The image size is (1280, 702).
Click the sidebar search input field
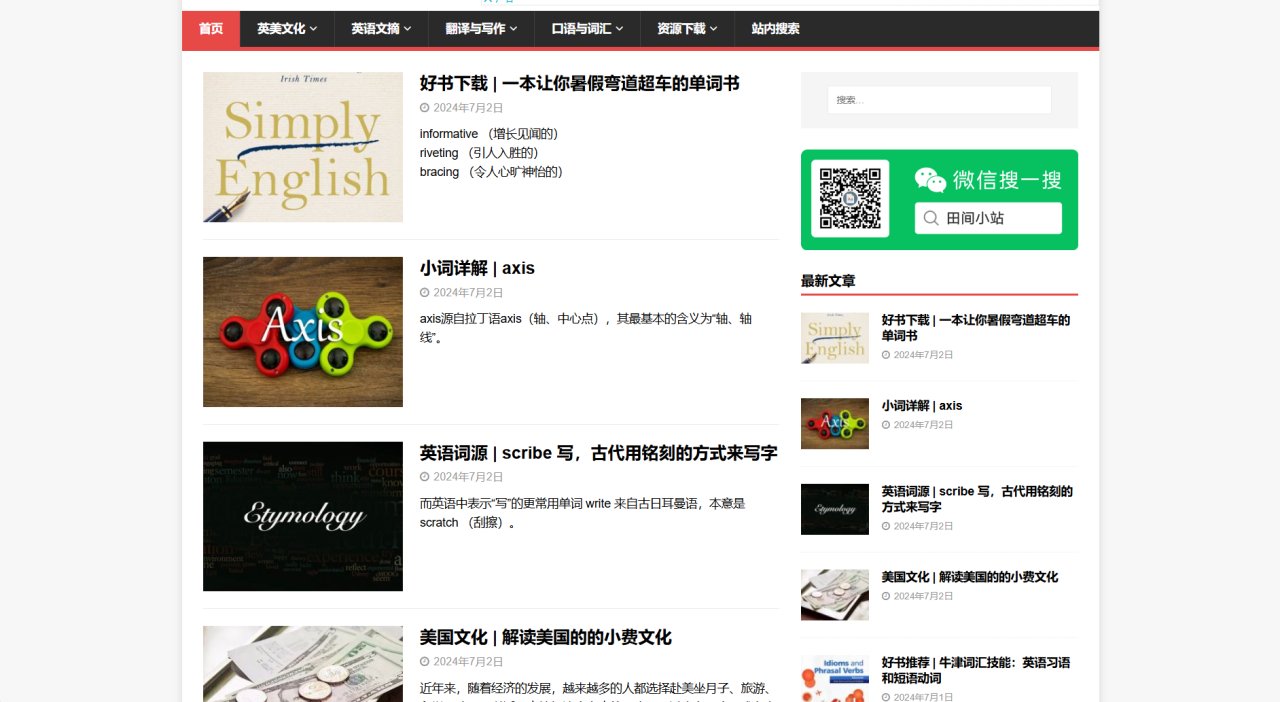[x=939, y=100]
